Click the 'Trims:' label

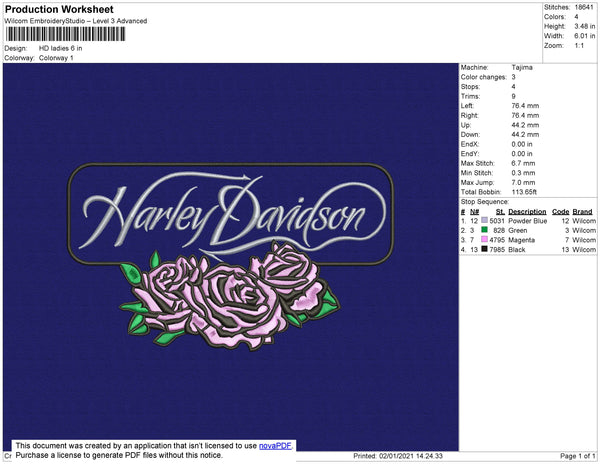point(470,96)
